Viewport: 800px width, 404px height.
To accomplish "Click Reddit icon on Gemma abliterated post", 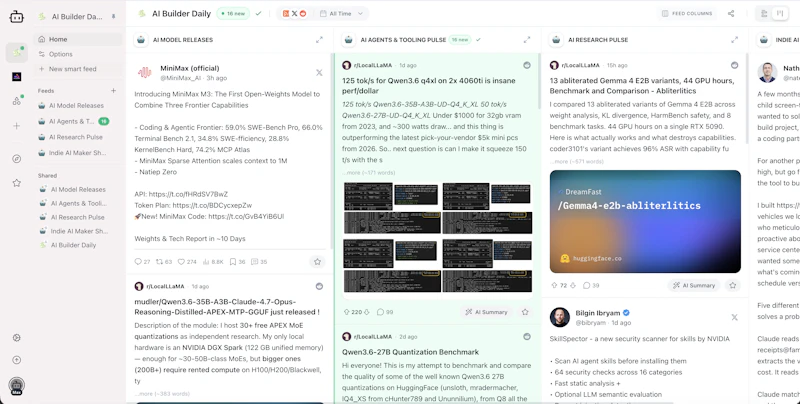I will [x=734, y=65].
